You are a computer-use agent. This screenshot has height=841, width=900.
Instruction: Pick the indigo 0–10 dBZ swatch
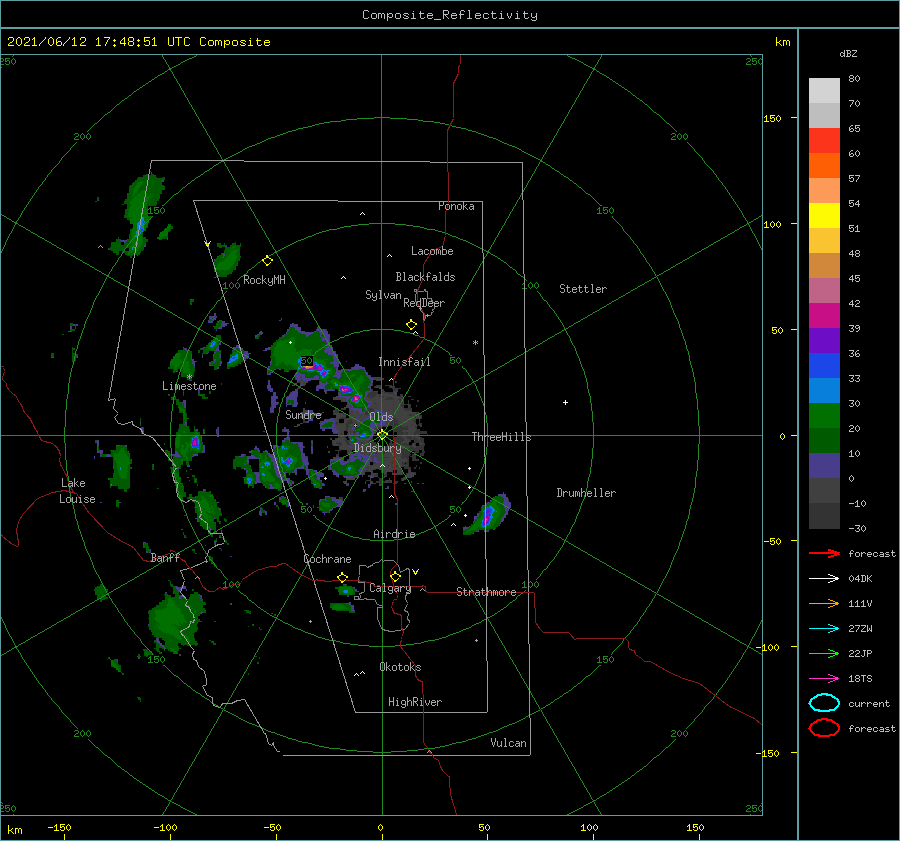[x=824, y=466]
